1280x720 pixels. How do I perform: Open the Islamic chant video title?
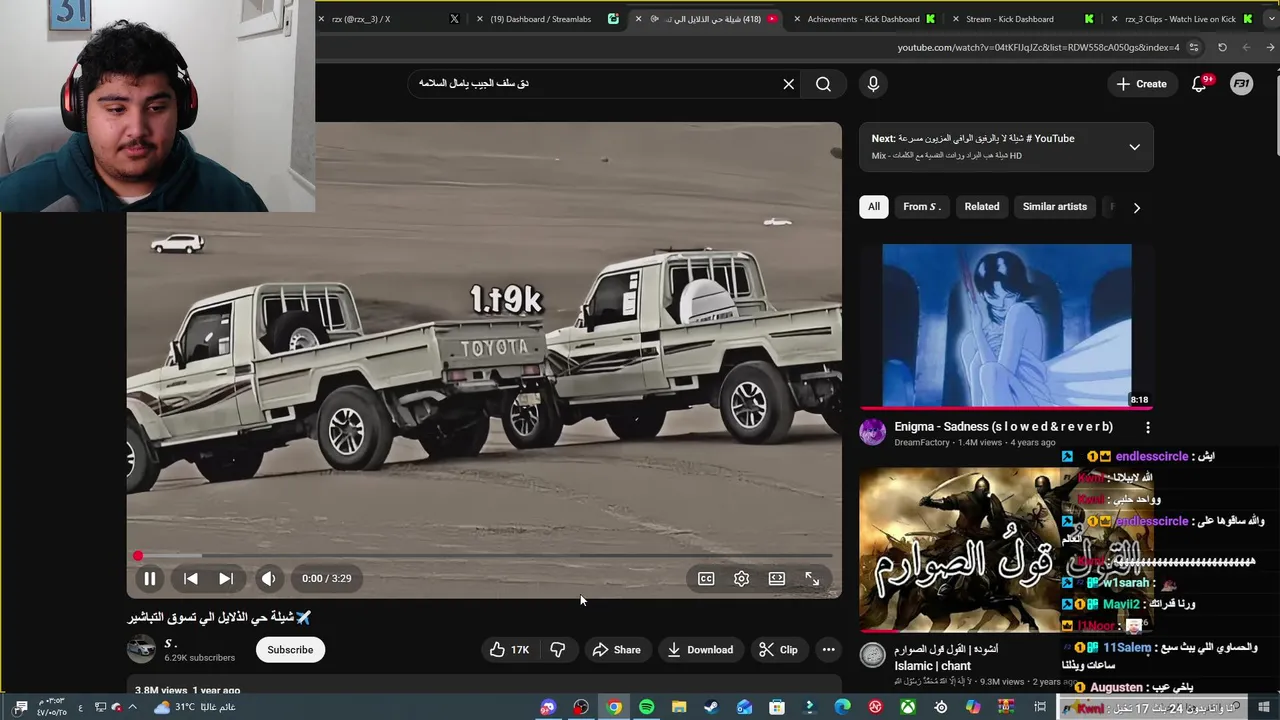pos(946,657)
